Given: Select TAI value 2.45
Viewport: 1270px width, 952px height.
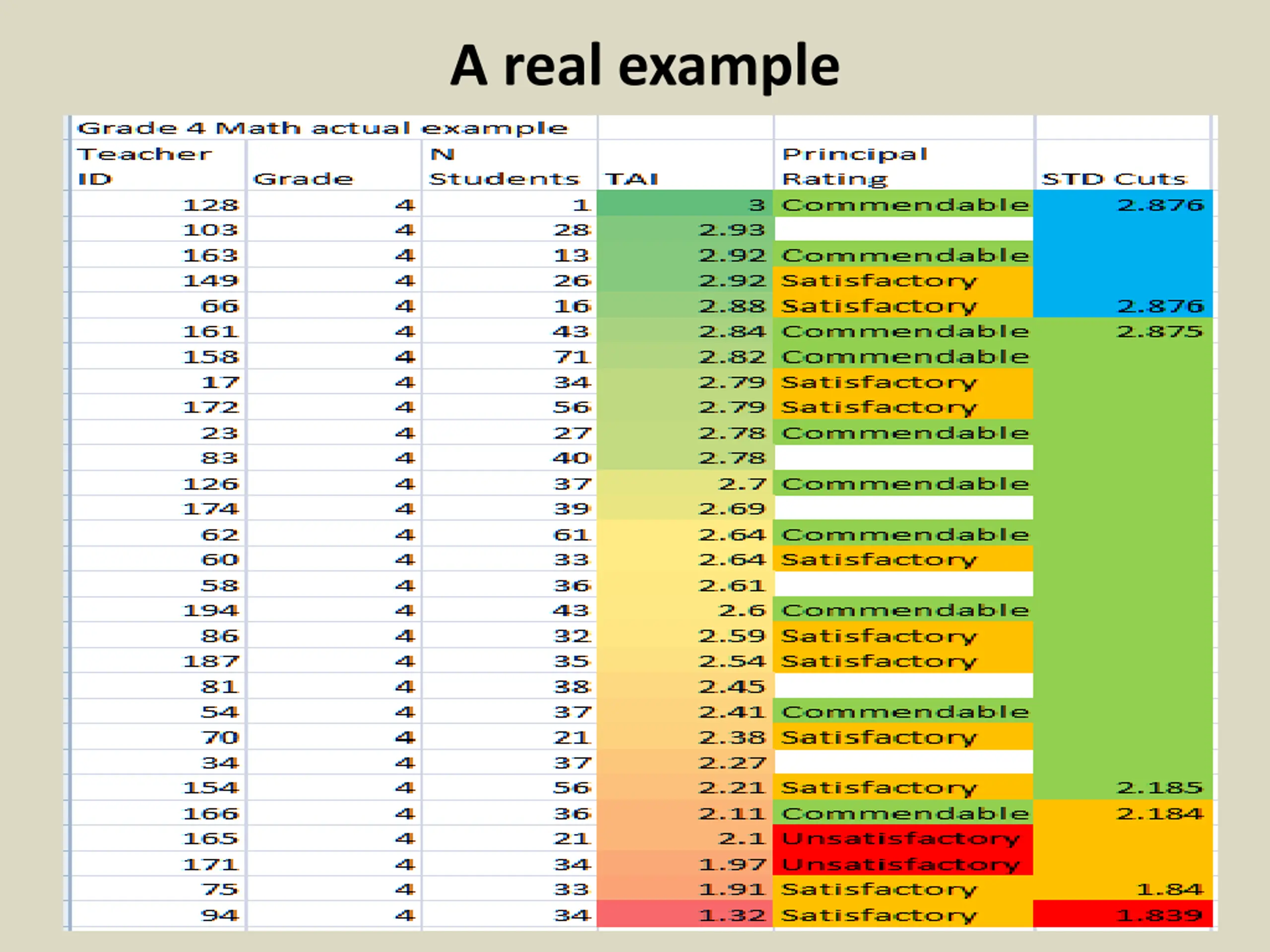Looking at the screenshot, I should click(x=685, y=686).
